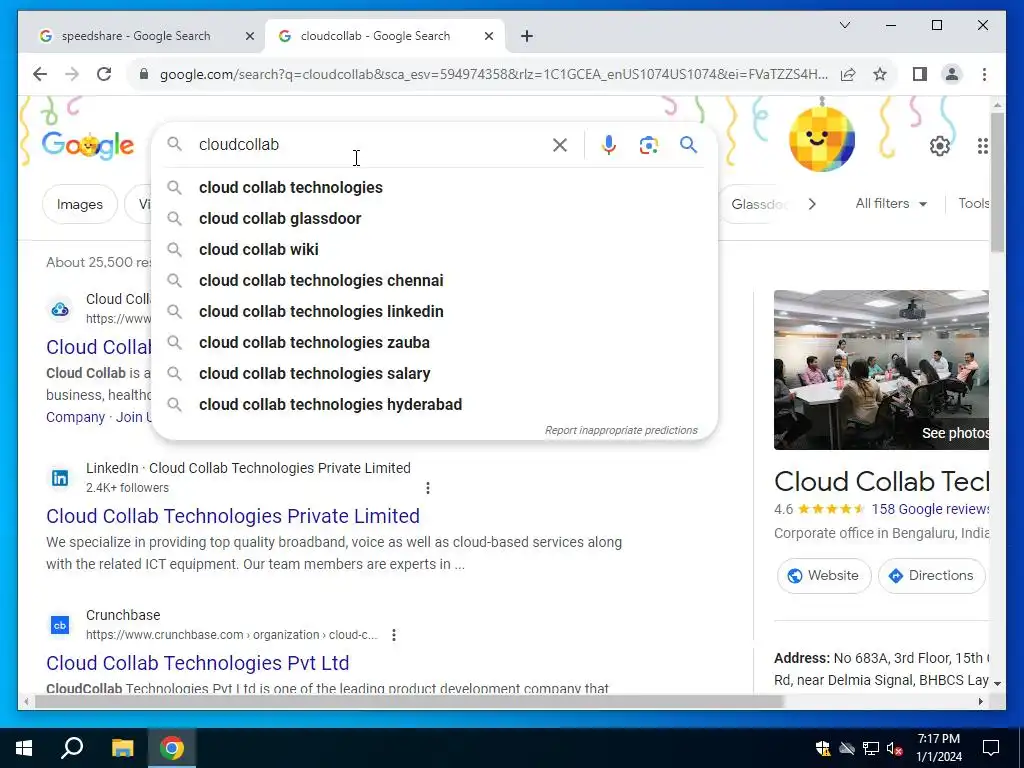This screenshot has height=768, width=1024.
Task: Open Google quick settings gear
Action: click(x=940, y=146)
